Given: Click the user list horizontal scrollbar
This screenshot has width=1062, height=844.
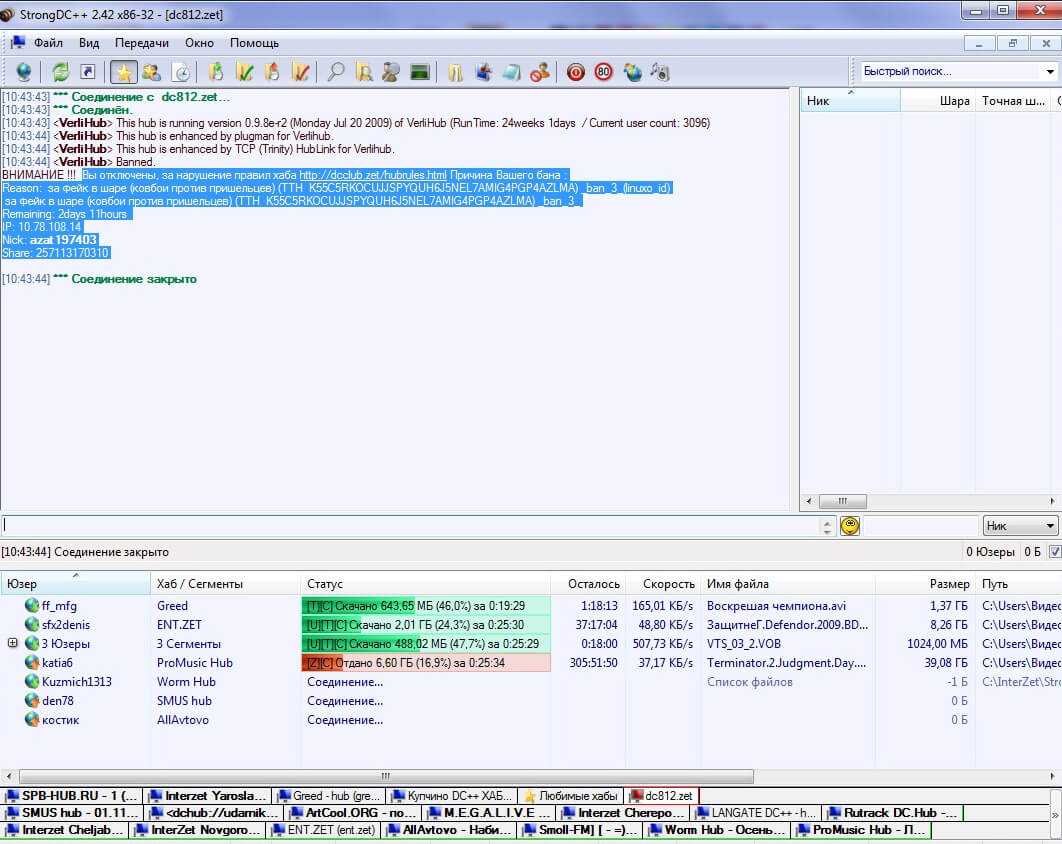Looking at the screenshot, I should [843, 501].
